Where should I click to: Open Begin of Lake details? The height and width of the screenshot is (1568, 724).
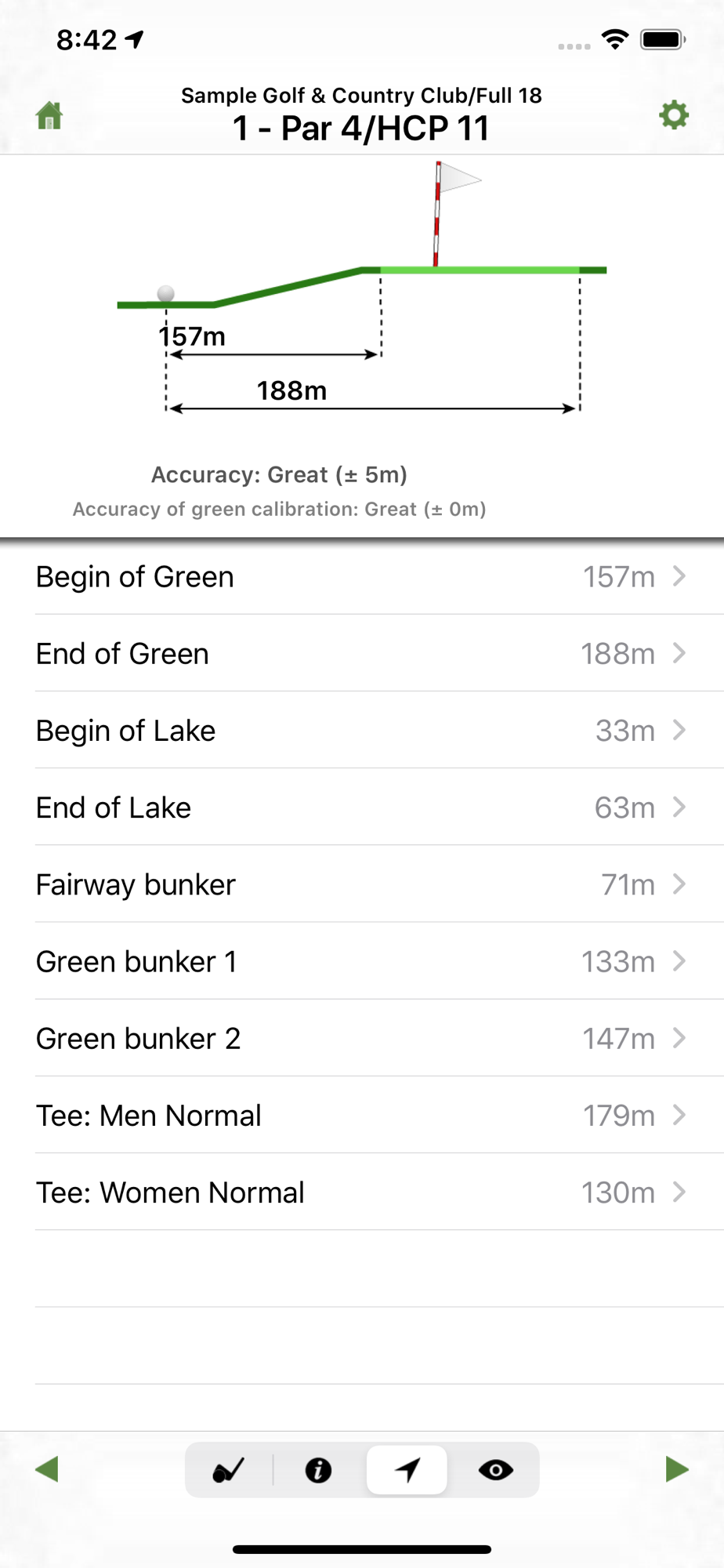coord(360,730)
